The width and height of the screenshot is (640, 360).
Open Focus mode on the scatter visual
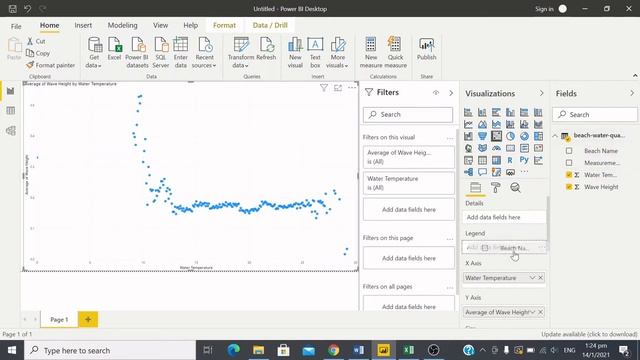338,88
